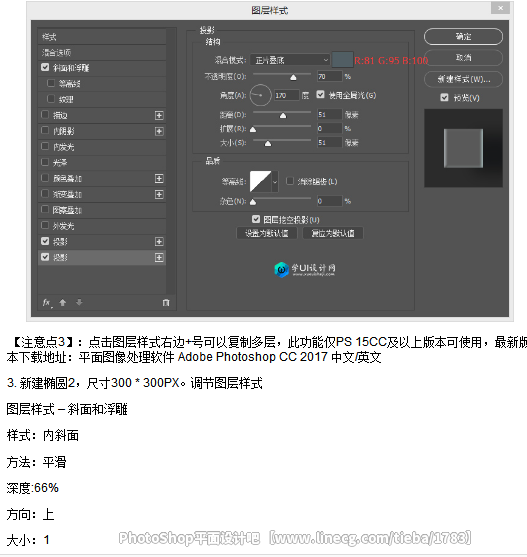Image resolution: width=527 pixels, height=557 pixels.
Task: Select the highlighted 投影 style row
Action: point(102,258)
